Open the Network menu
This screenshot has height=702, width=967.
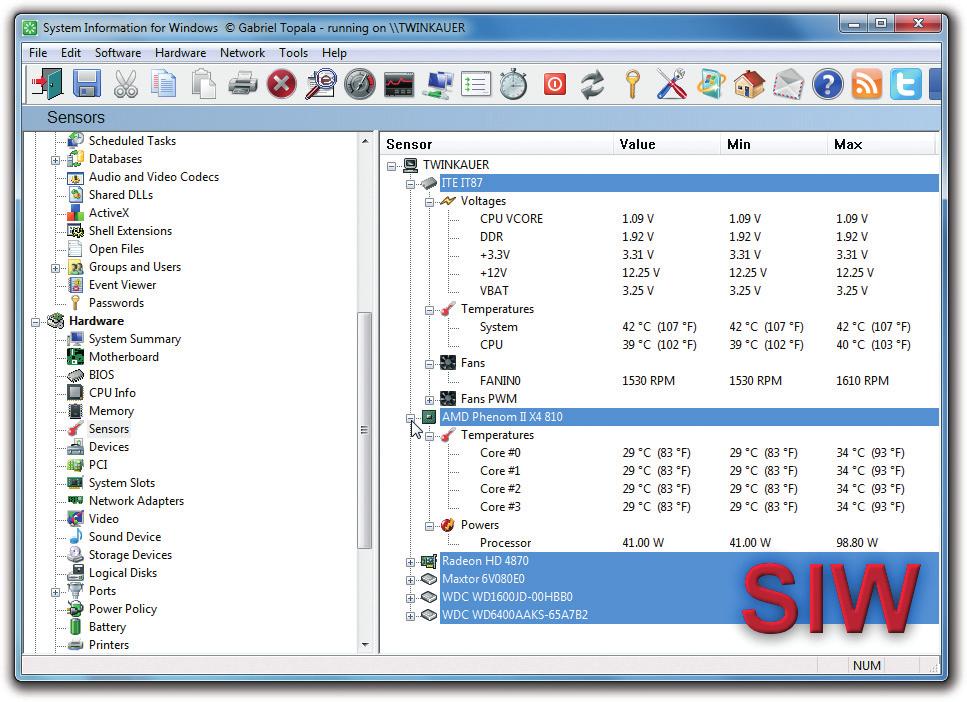242,53
